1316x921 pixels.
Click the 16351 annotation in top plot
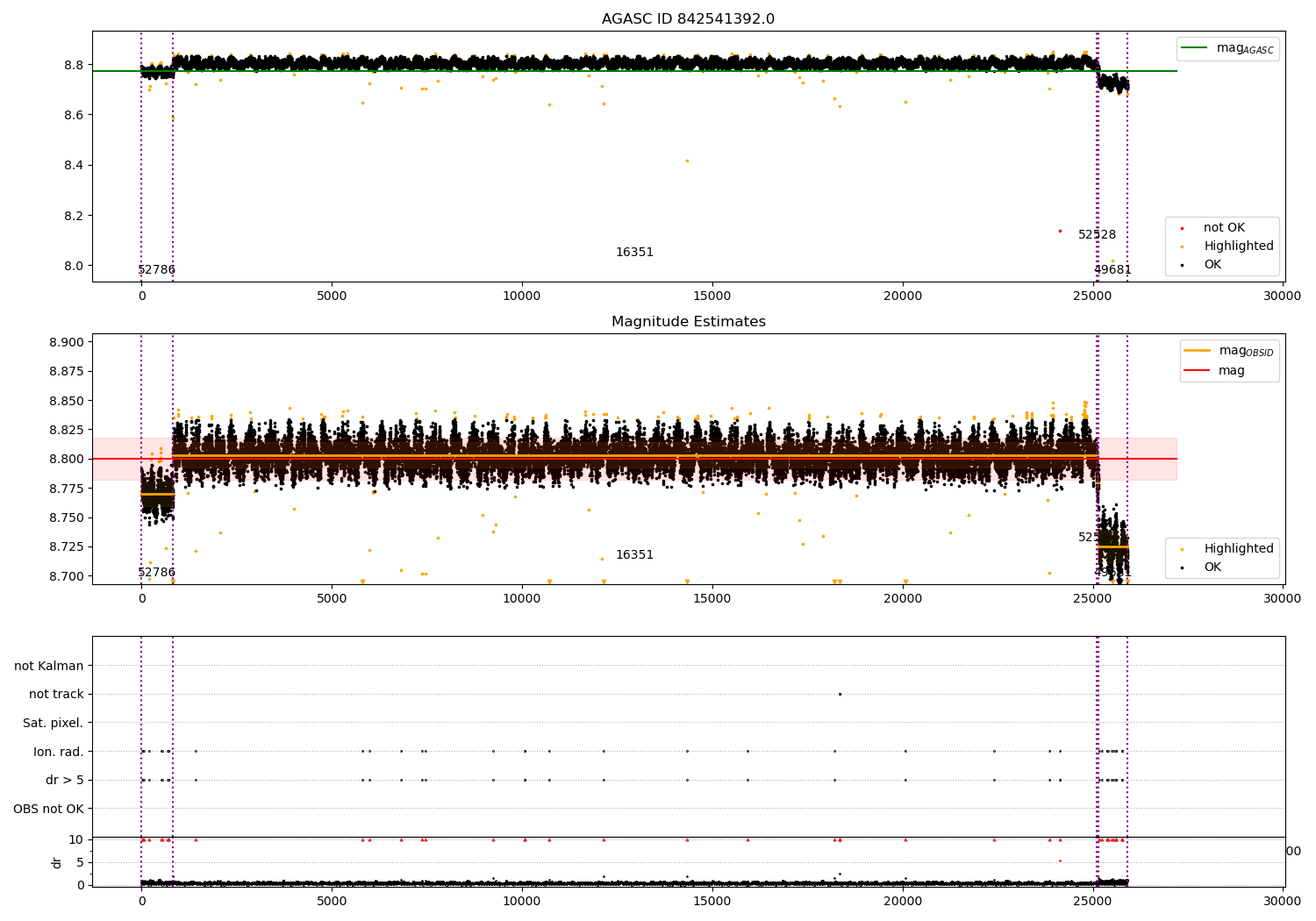pos(634,253)
